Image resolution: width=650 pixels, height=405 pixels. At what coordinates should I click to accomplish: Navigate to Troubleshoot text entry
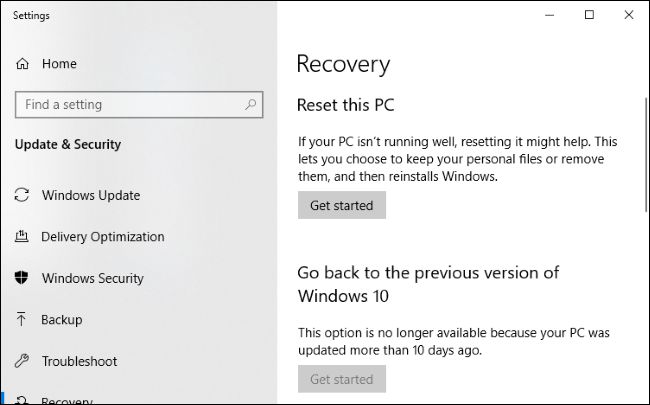(79, 362)
